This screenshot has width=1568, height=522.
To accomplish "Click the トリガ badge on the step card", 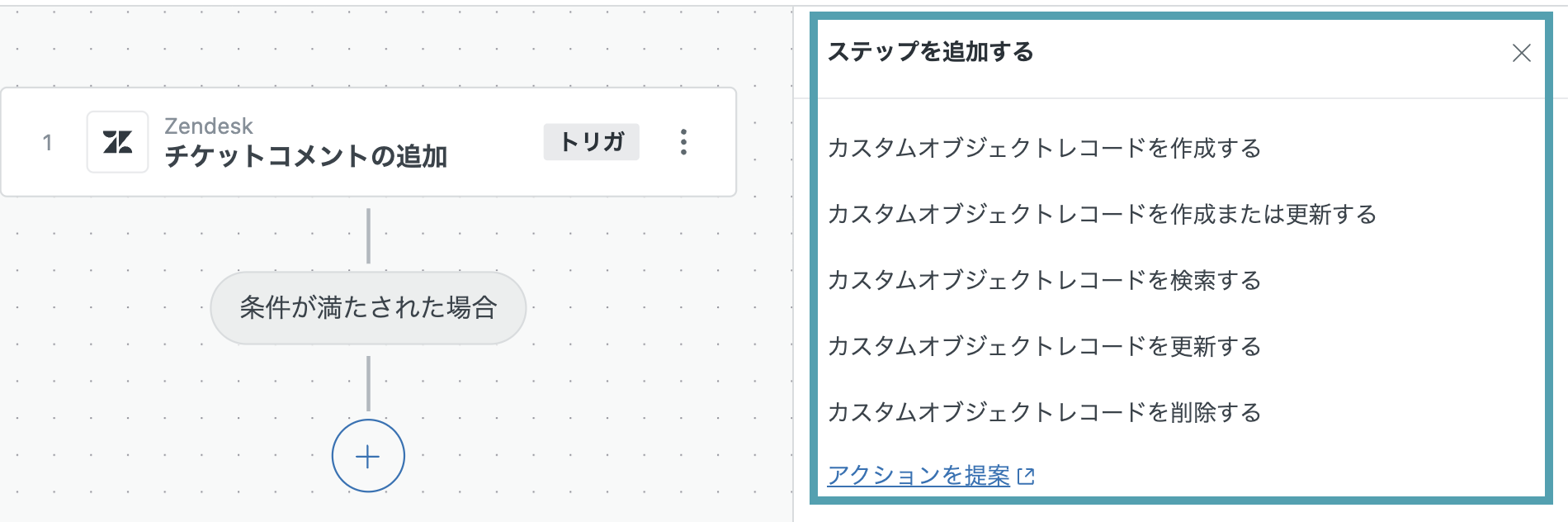I will click(x=592, y=142).
